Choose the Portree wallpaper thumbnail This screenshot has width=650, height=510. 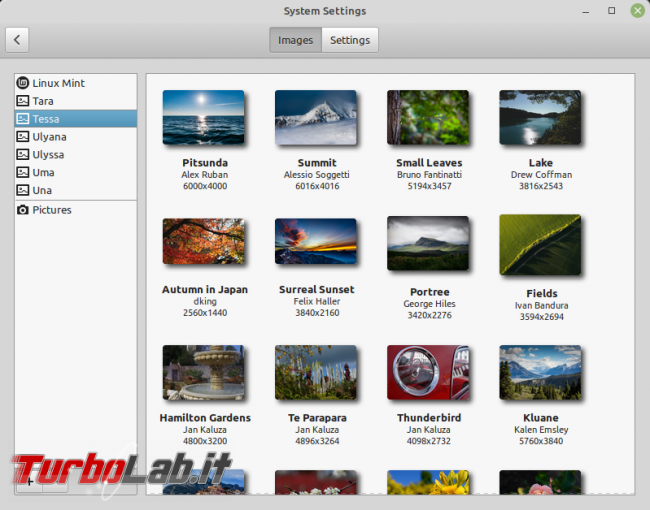tap(428, 243)
